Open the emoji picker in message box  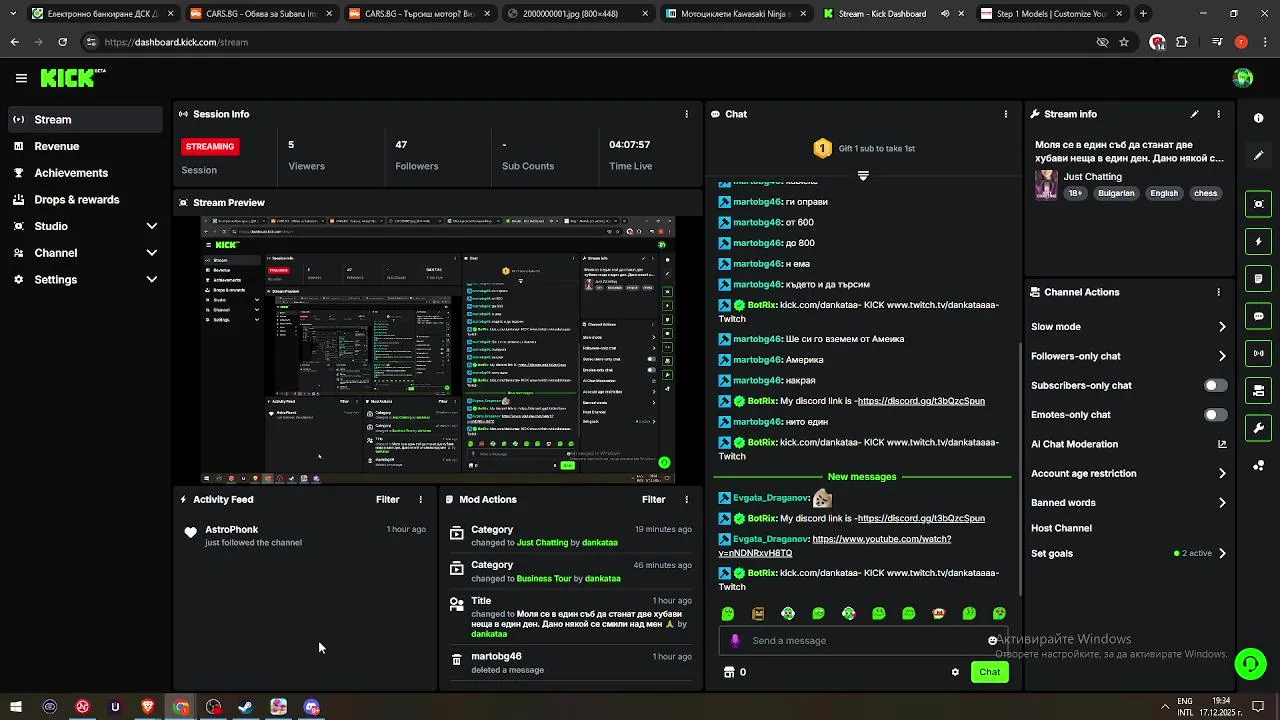992,640
